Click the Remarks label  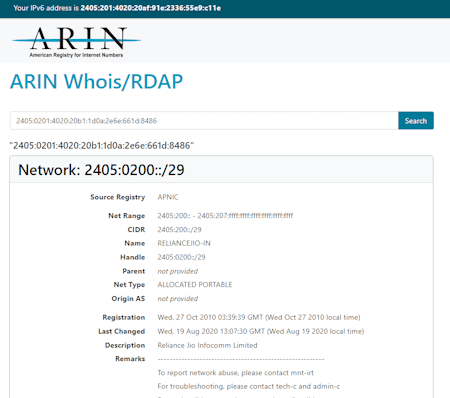click(x=130, y=359)
